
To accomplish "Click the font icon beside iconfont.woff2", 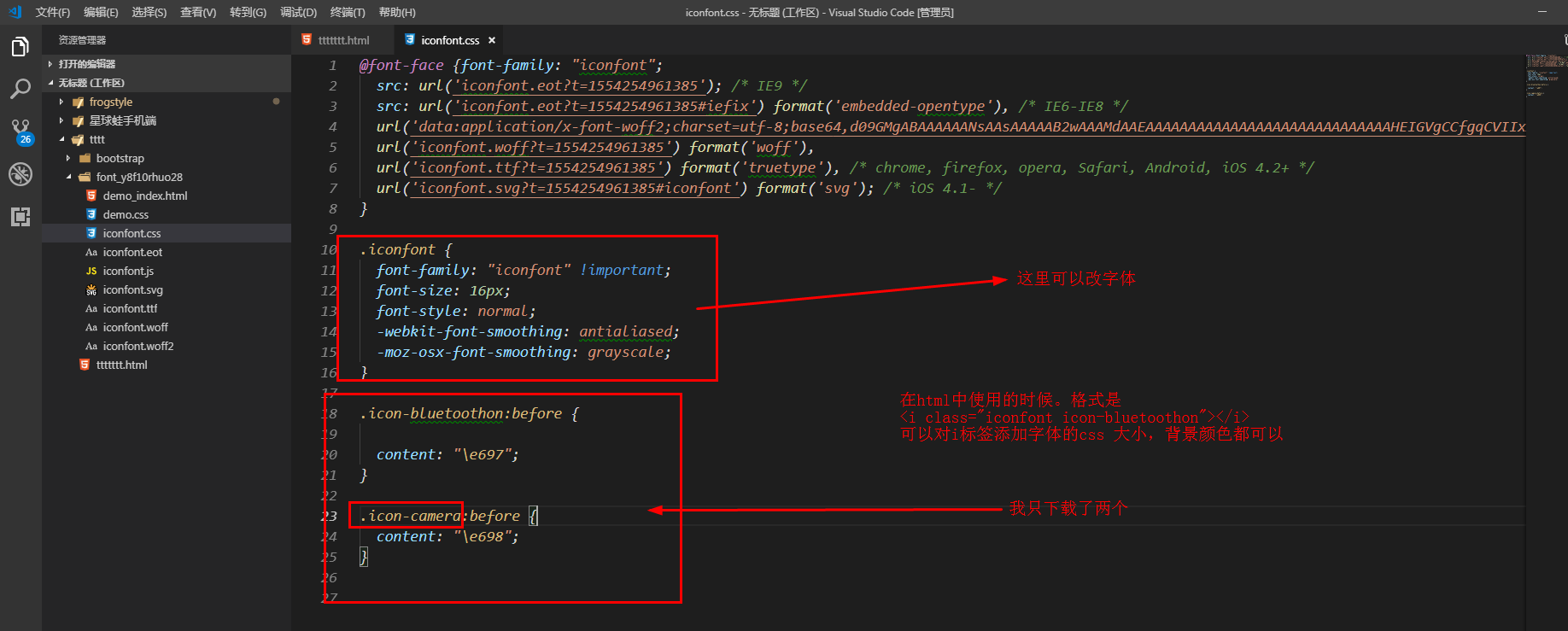I will [x=91, y=346].
